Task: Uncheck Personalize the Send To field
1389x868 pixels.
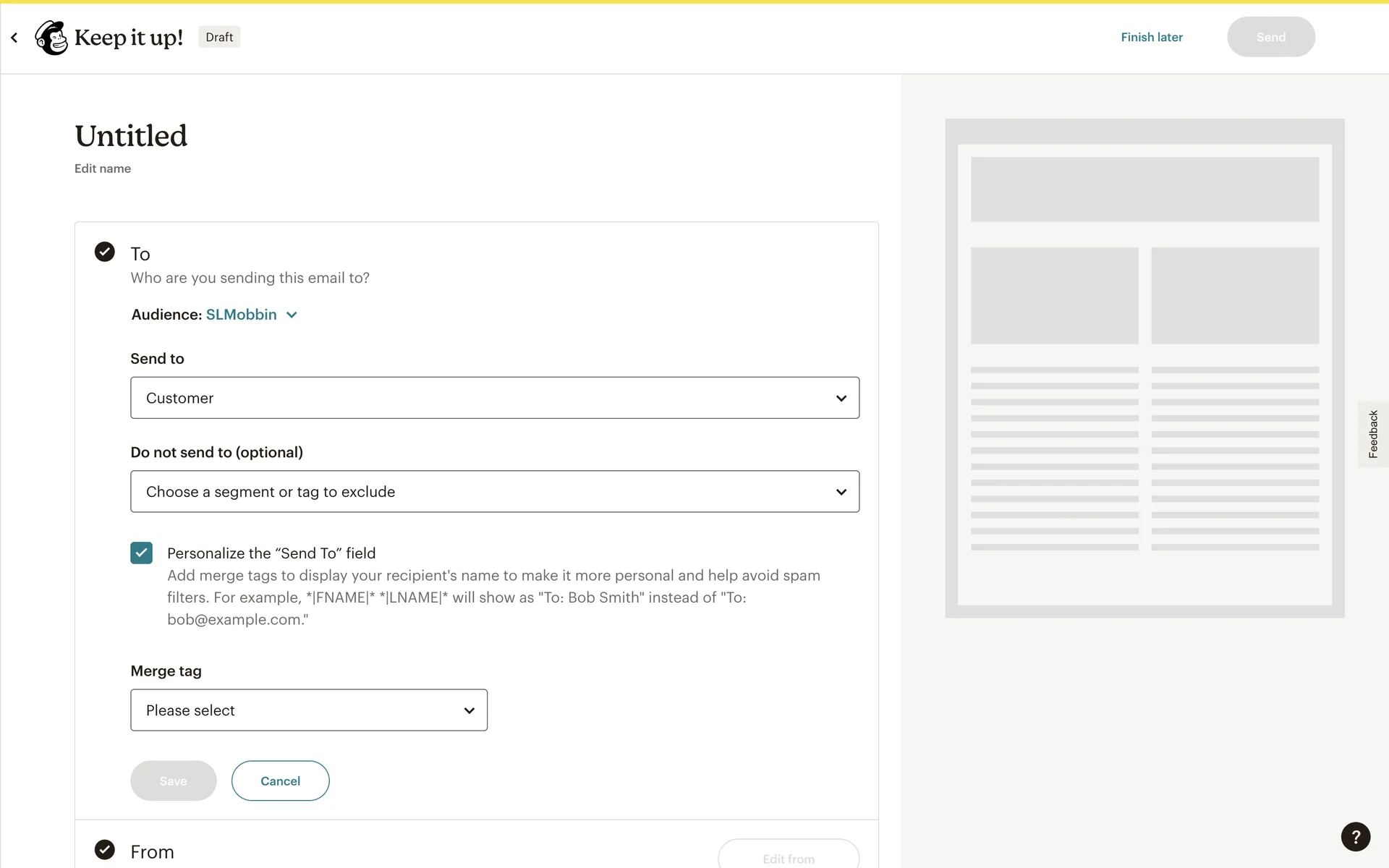Action: point(142,553)
